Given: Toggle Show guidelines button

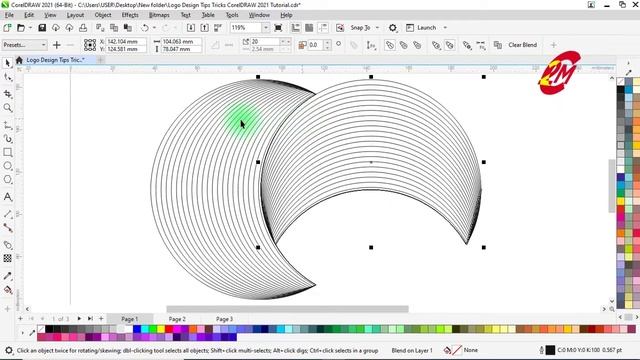Looking at the screenshot, I should (323, 28).
